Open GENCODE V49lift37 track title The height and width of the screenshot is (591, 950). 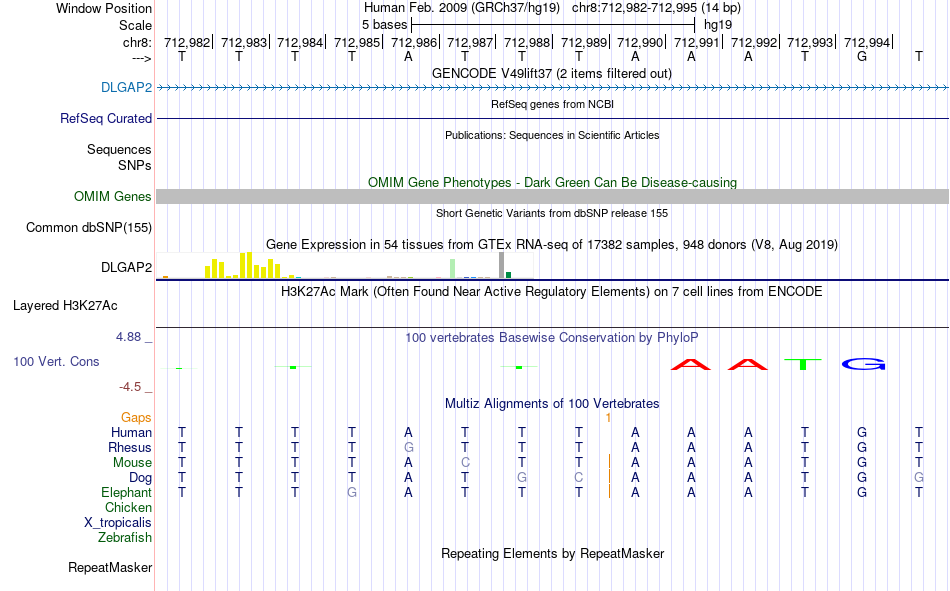coord(551,73)
